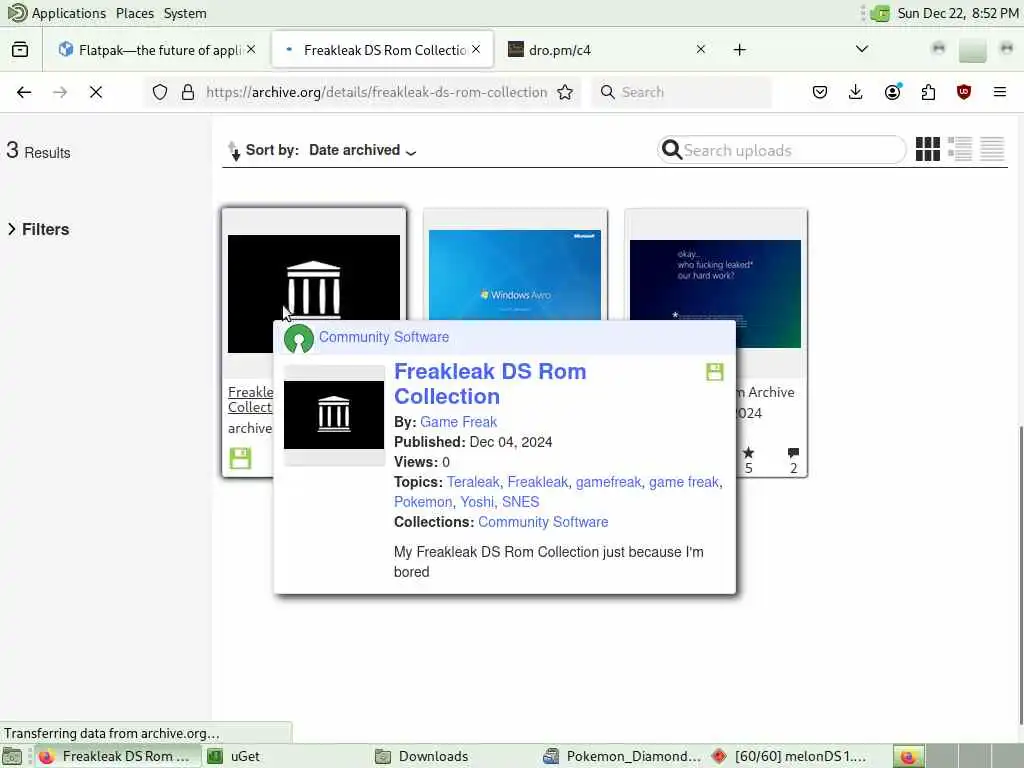1024x768 pixels.
Task: Switch to the Flatpak tab
Action: (x=157, y=50)
